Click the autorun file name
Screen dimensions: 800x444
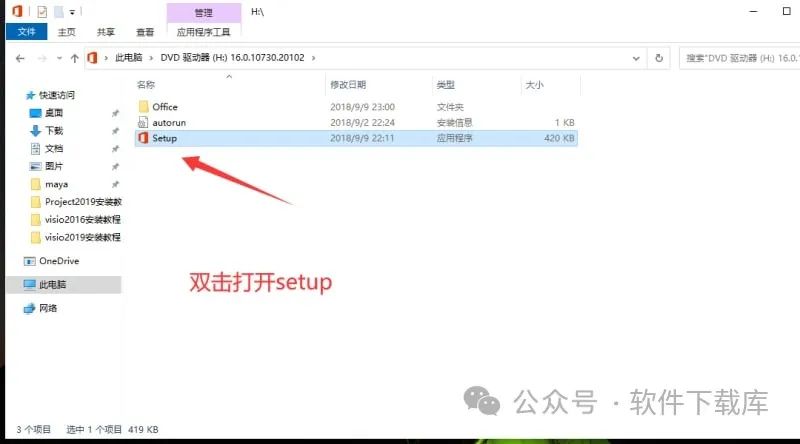[169, 122]
